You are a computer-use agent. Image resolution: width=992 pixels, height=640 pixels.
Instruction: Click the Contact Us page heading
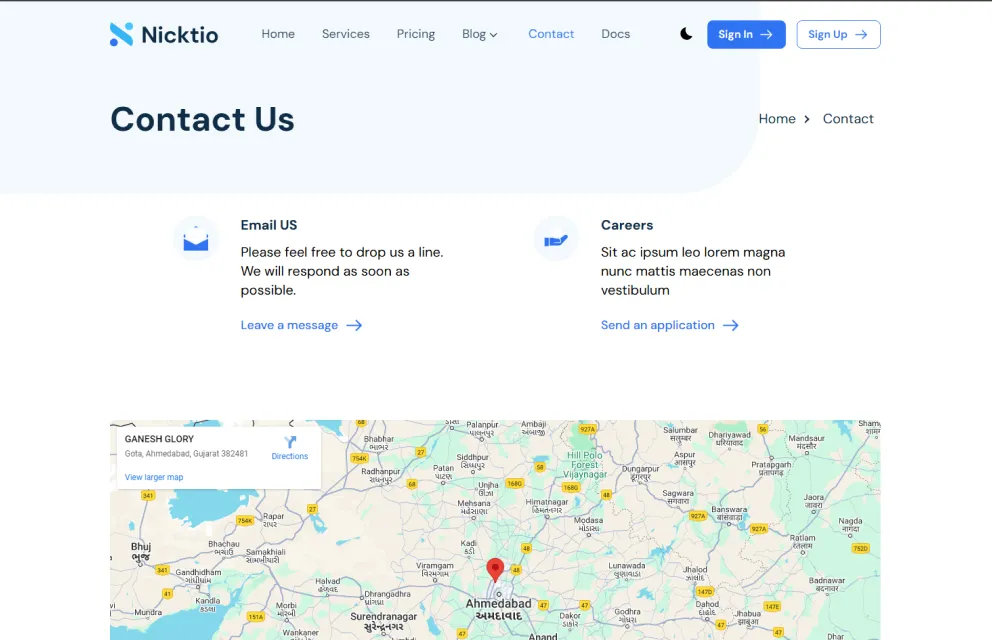[x=202, y=119]
